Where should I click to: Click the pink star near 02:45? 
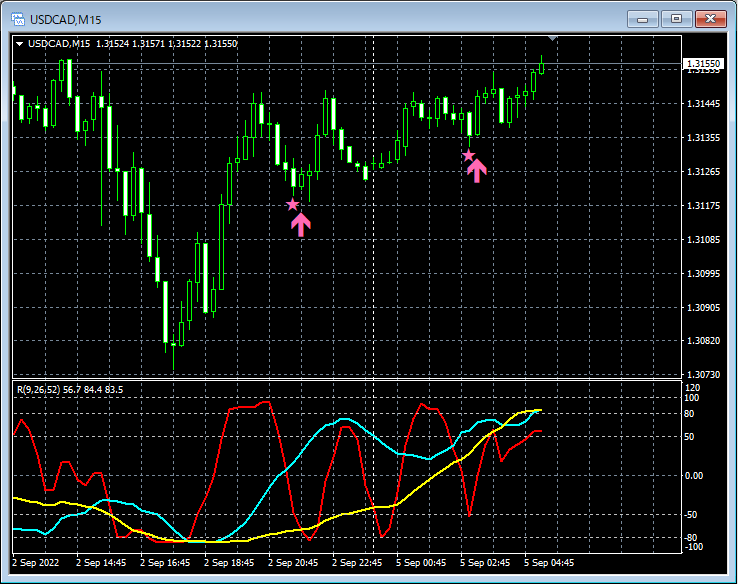tap(468, 156)
